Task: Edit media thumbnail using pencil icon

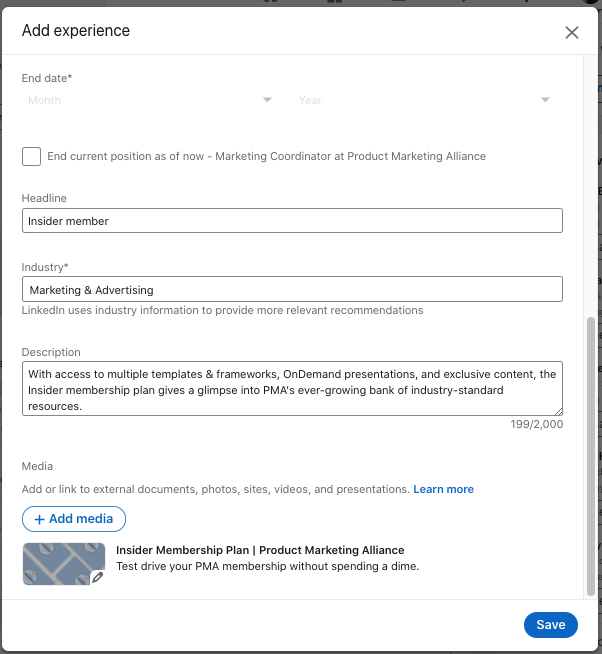Action: (x=98, y=577)
